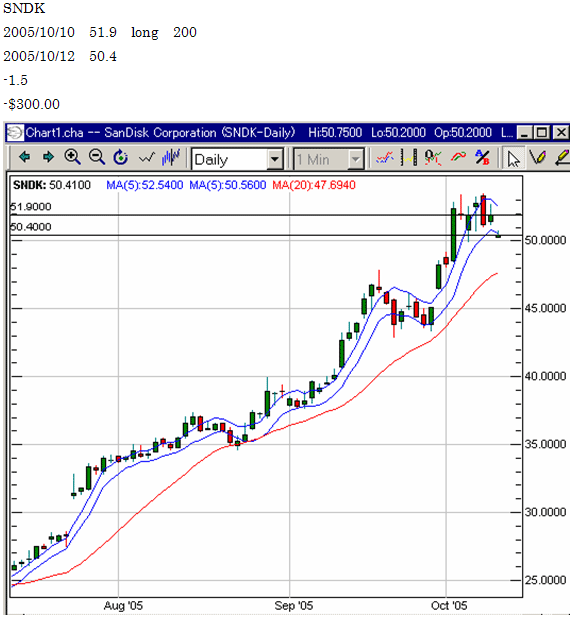This screenshot has height=617, width=570.
Task: Select the highlighter marker tool
Action: point(562,157)
